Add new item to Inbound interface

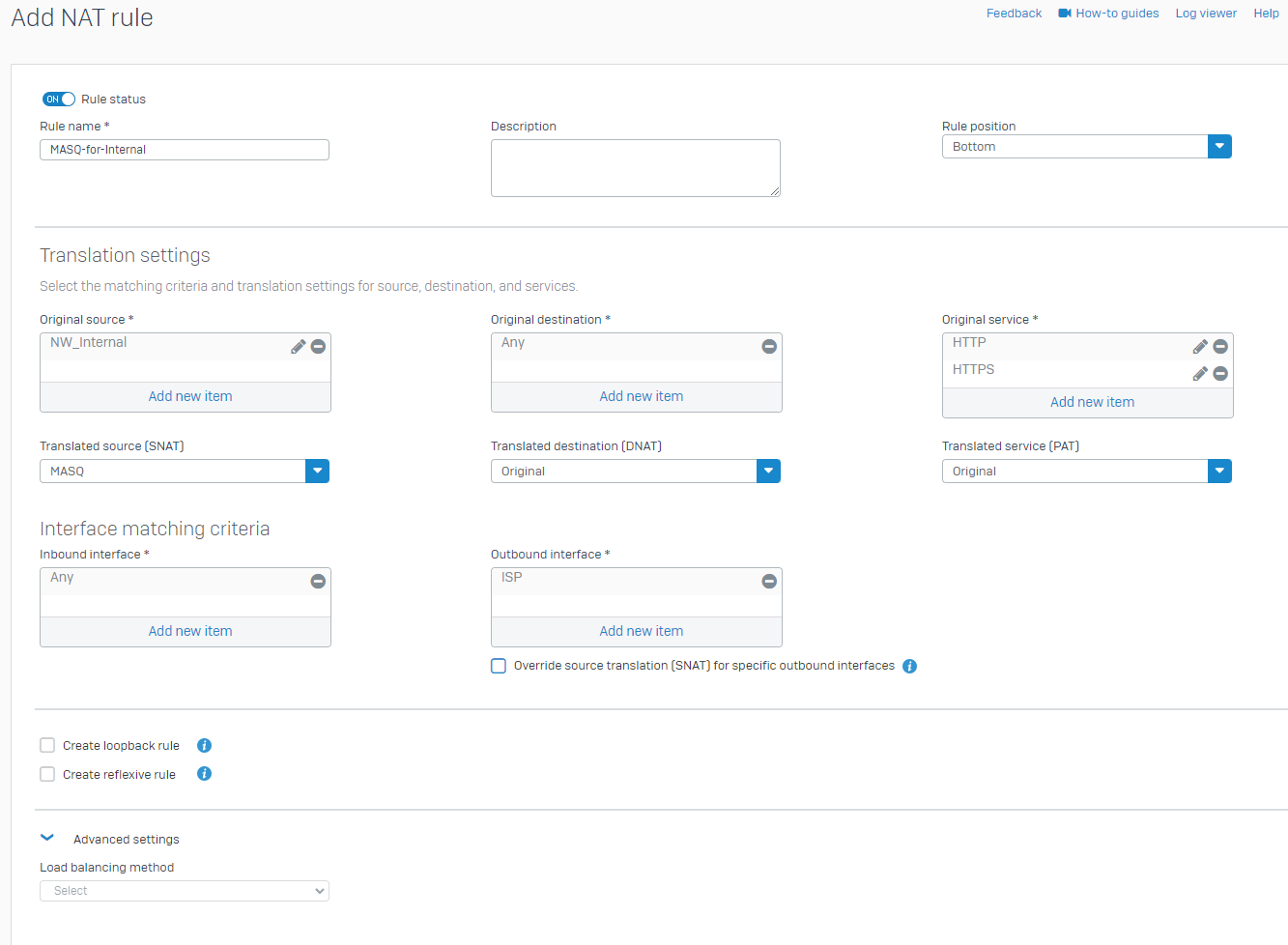(x=190, y=631)
